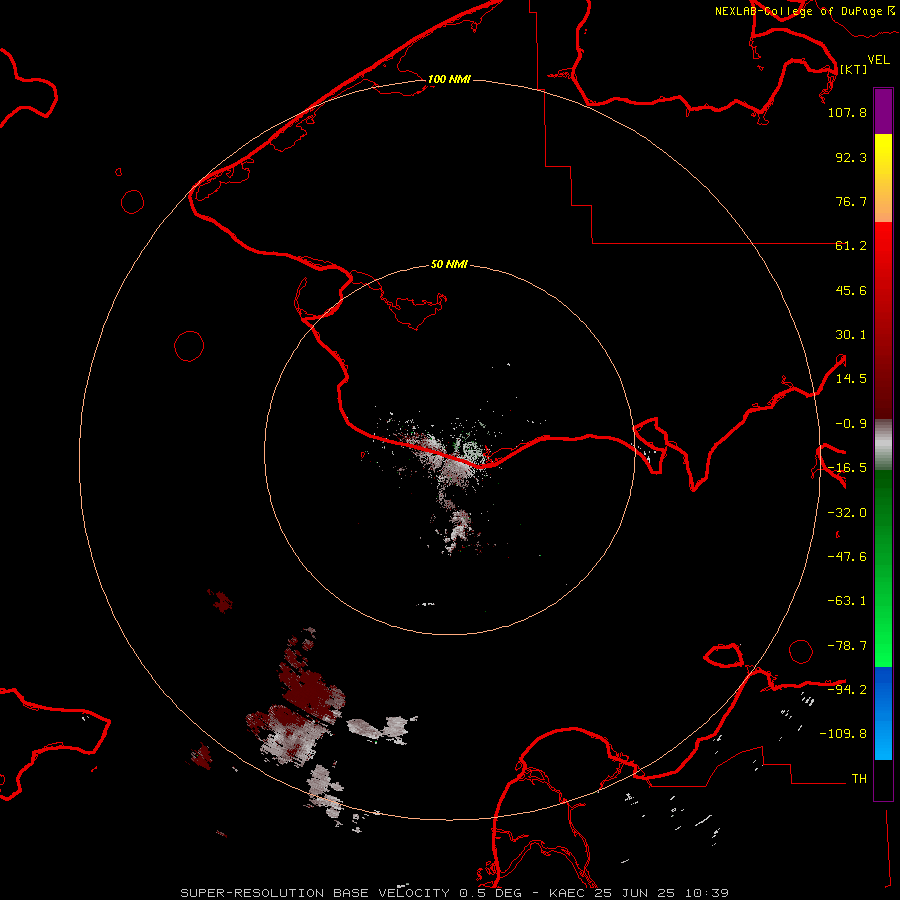Click the 30.1 scale value
Image resolution: width=900 pixels, height=900 pixels.
click(851, 335)
